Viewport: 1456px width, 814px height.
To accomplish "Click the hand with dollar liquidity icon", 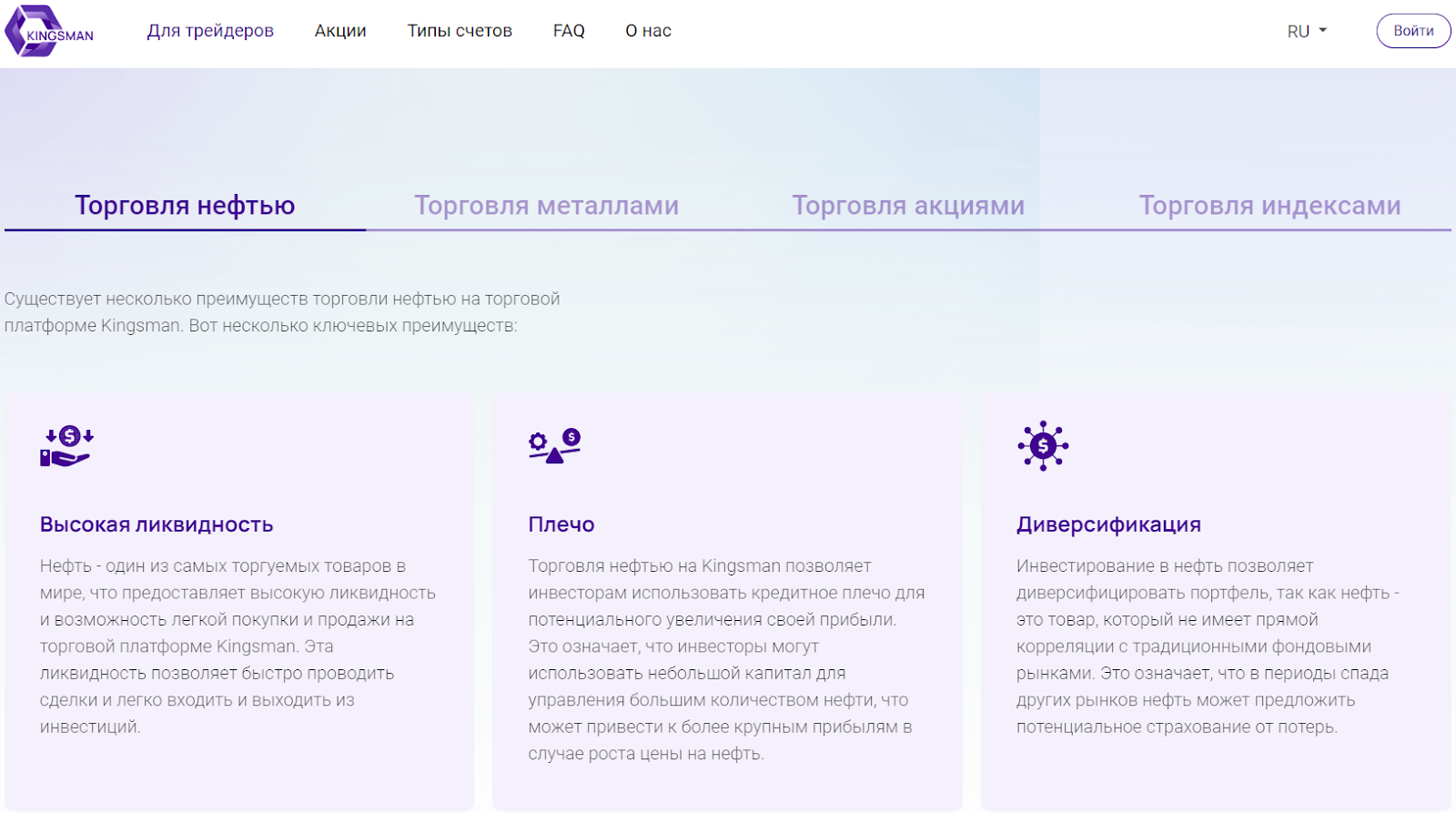I will (x=66, y=446).
